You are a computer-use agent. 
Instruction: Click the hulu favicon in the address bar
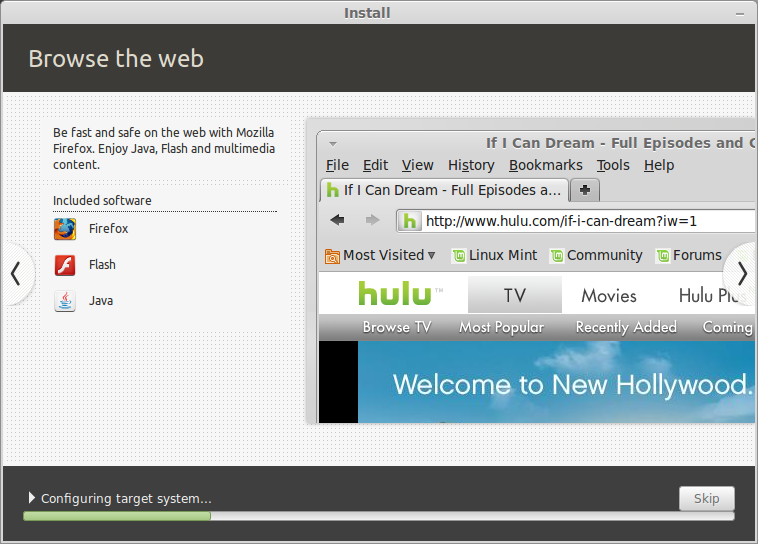pos(409,221)
